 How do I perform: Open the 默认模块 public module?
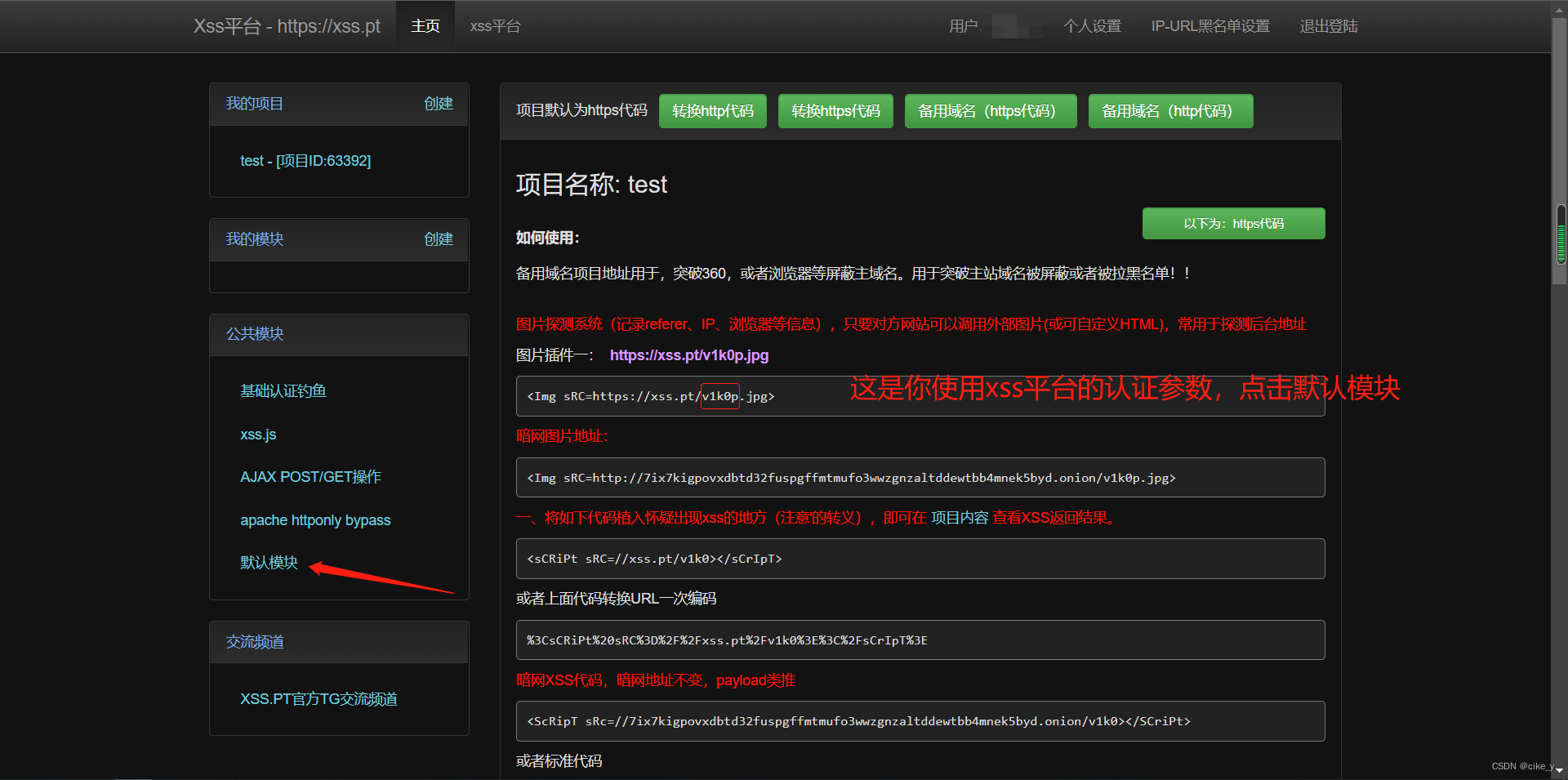pyautogui.click(x=269, y=563)
